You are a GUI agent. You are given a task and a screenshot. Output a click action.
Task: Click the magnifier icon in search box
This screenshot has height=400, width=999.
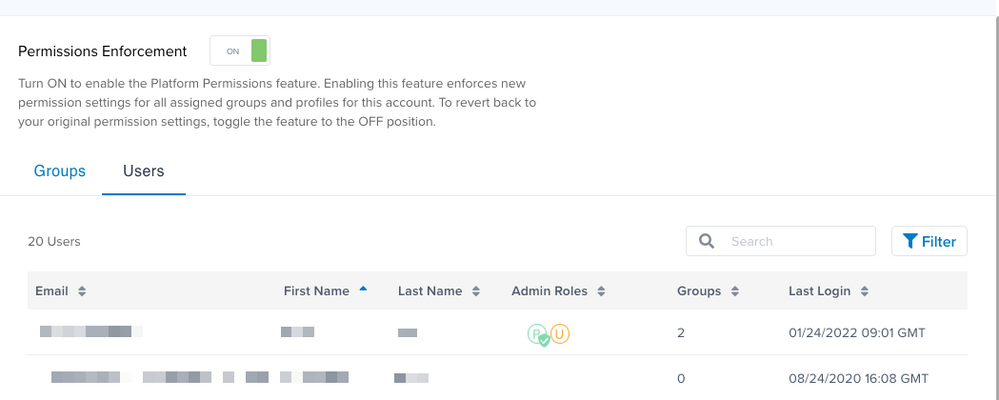click(x=706, y=241)
